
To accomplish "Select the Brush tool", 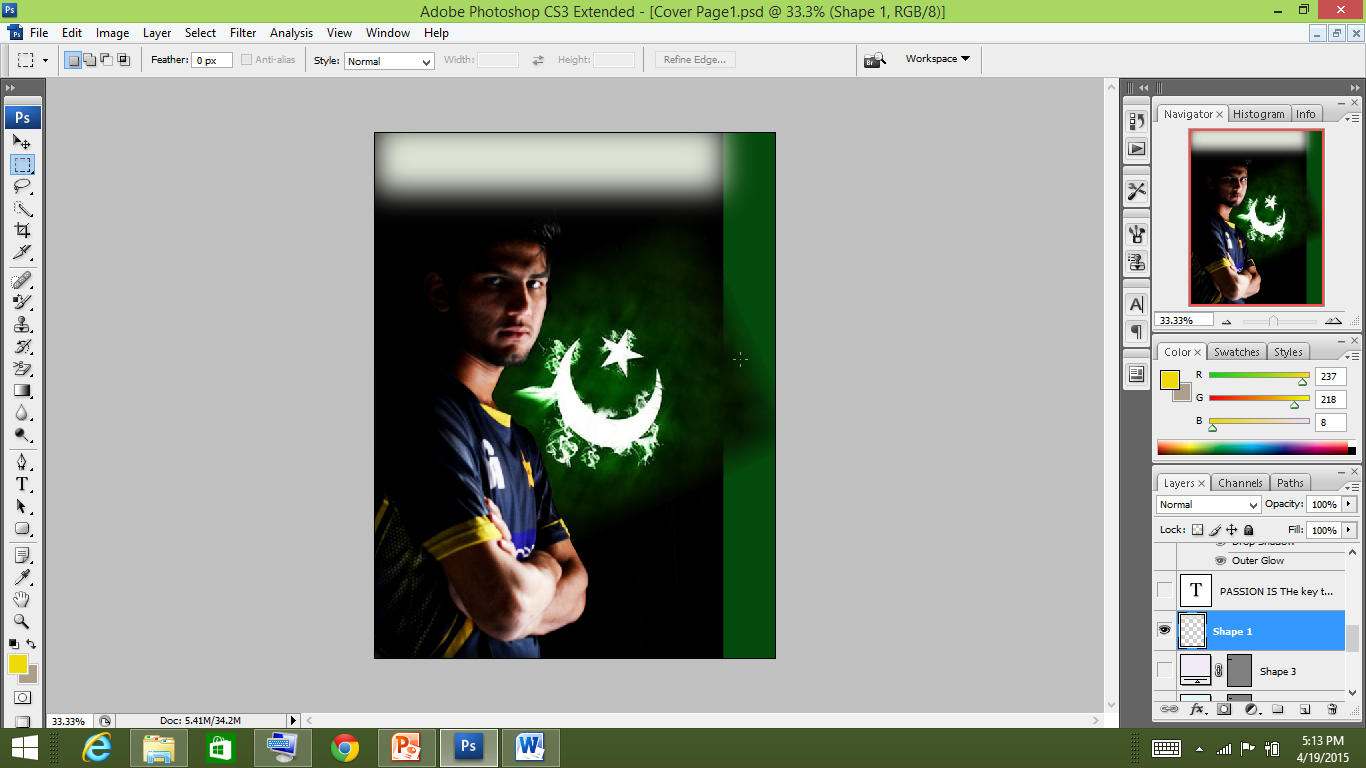I will pyautogui.click(x=22, y=301).
